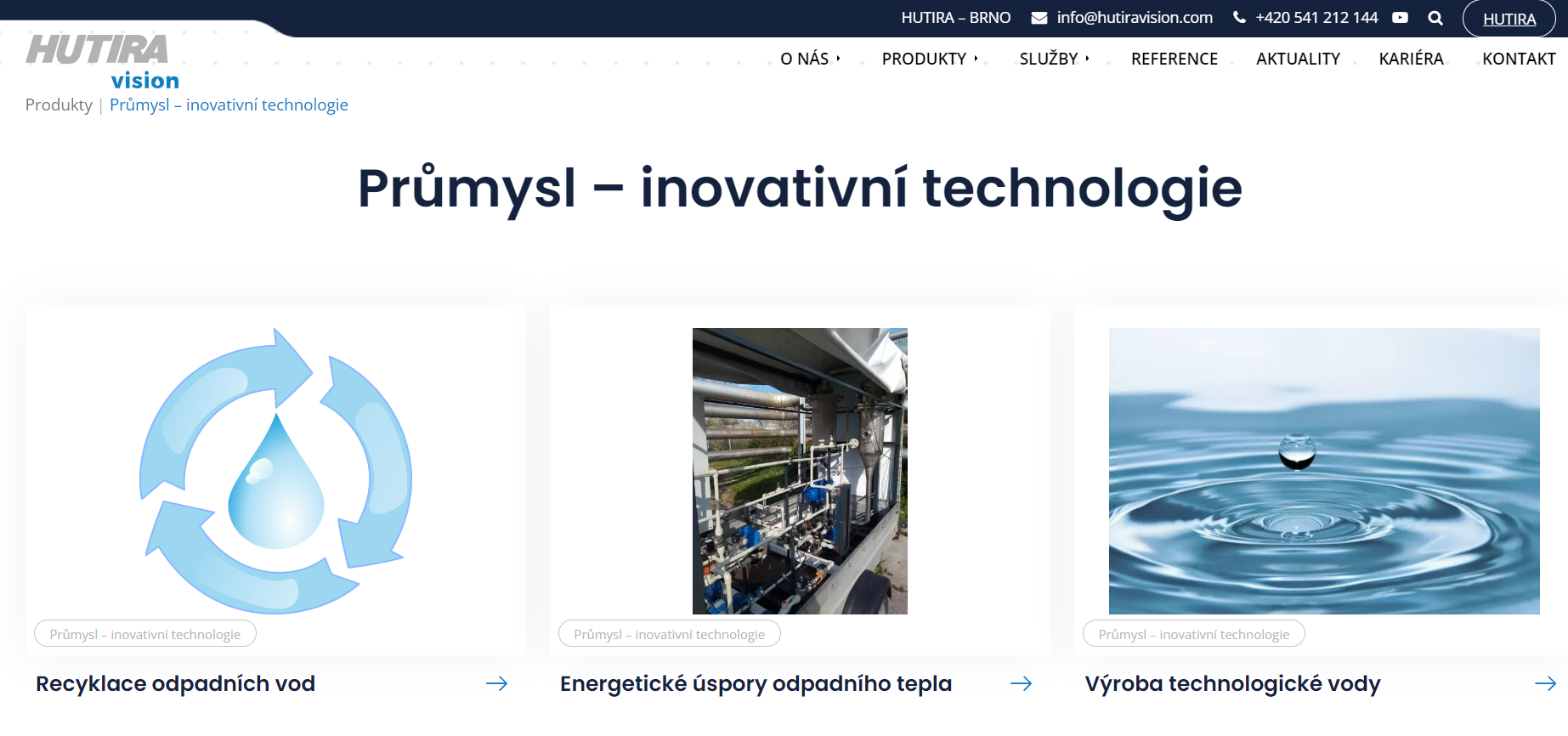Click category tag under water drop photo

[x=1194, y=634]
